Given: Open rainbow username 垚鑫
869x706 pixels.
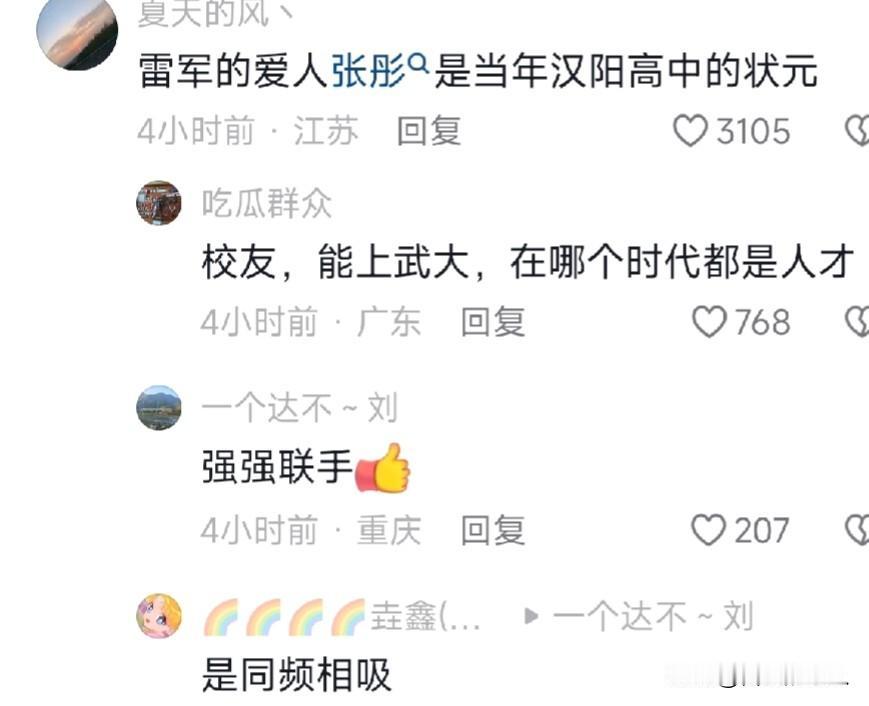Looking at the screenshot, I should pos(342,616).
